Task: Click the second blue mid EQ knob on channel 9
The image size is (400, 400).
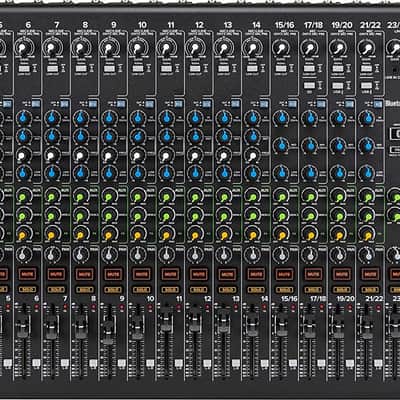Action: tap(109, 136)
